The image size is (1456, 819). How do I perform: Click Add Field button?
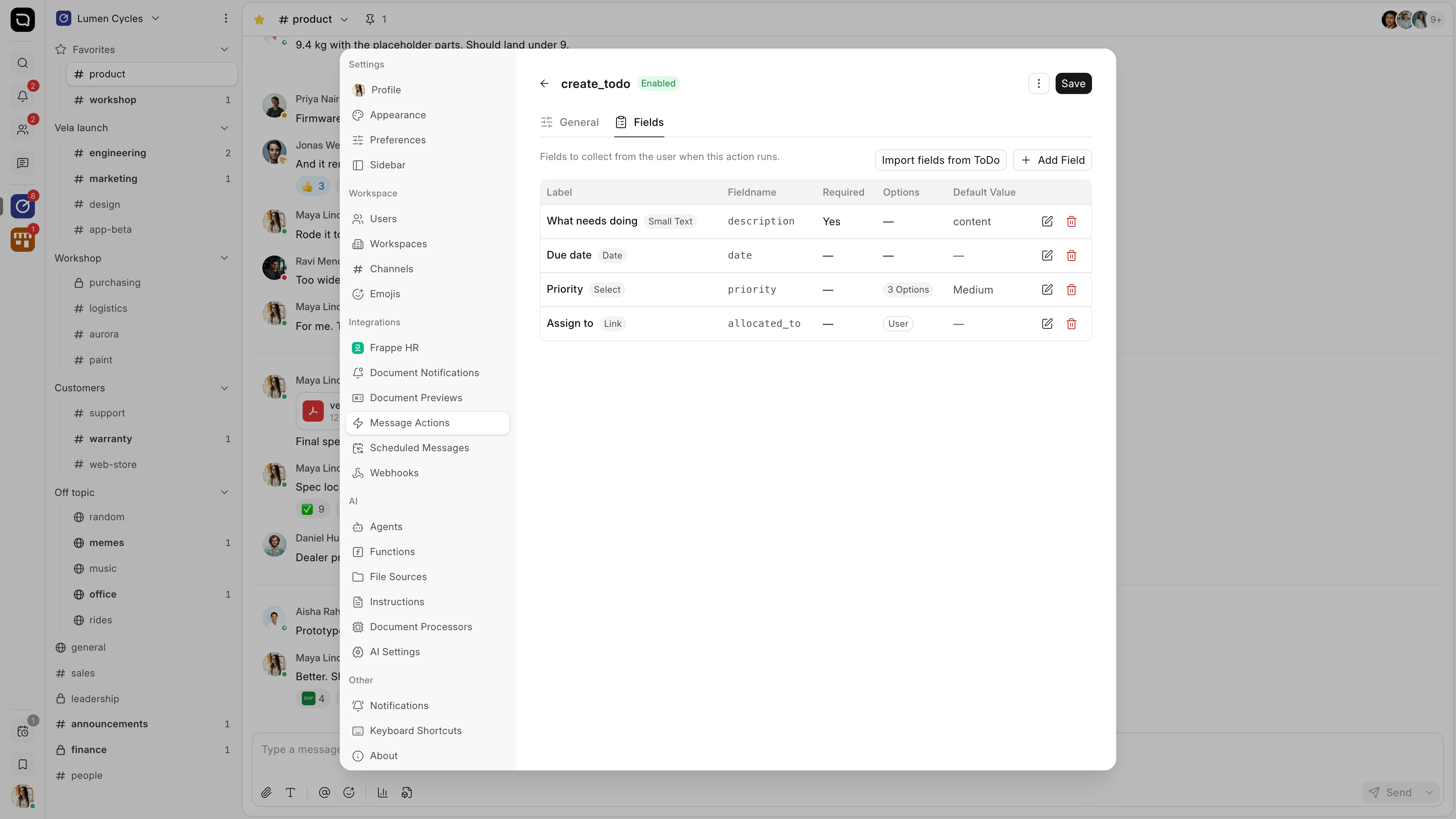(1052, 160)
